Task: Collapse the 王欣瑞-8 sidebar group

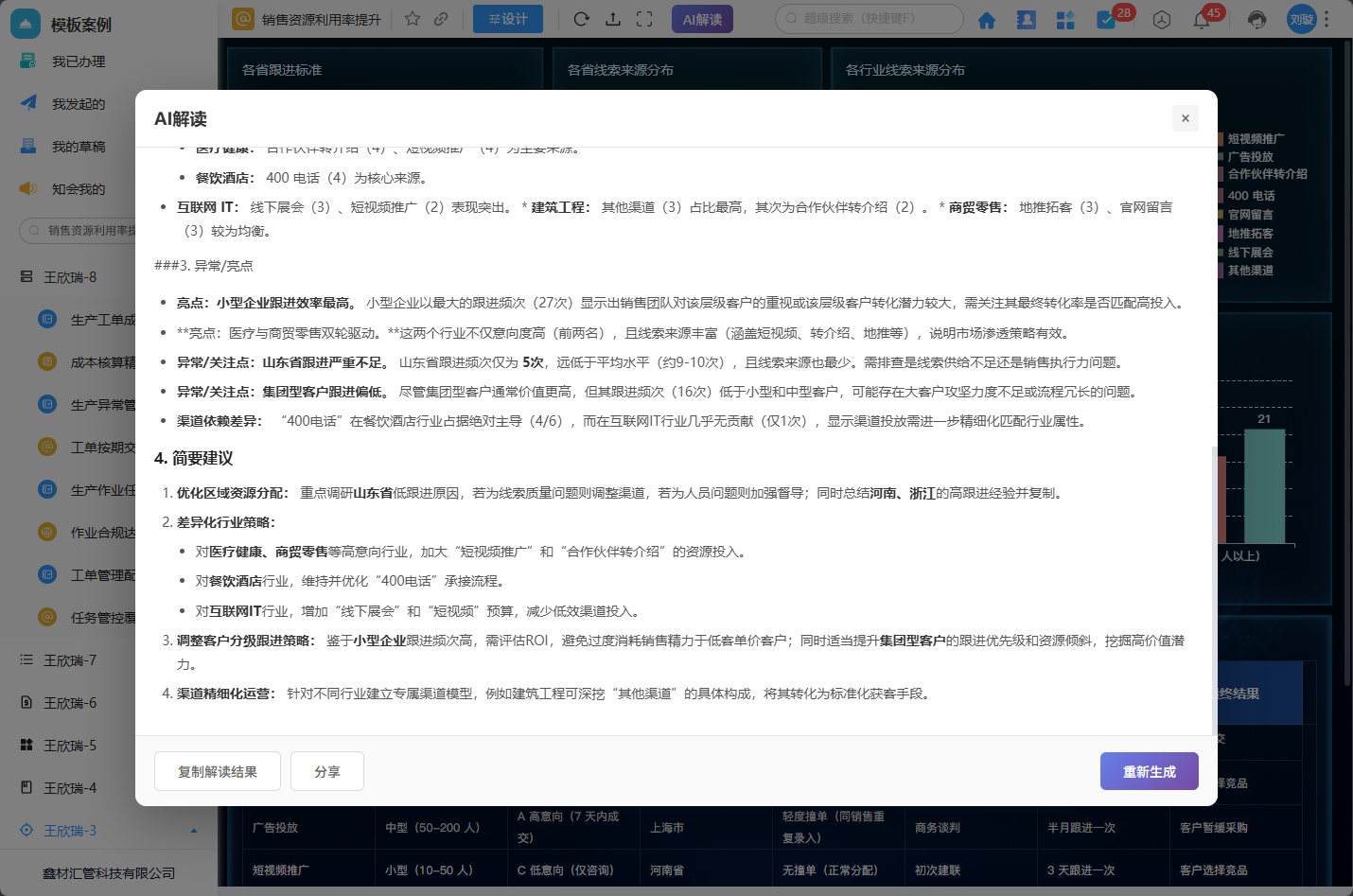Action: coord(69,277)
